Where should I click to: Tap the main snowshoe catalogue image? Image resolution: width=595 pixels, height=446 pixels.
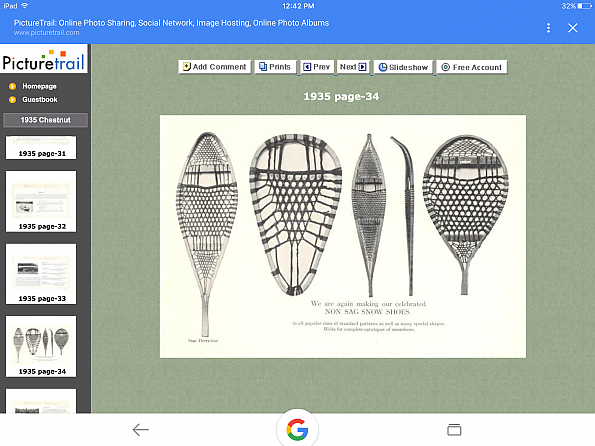click(x=343, y=236)
